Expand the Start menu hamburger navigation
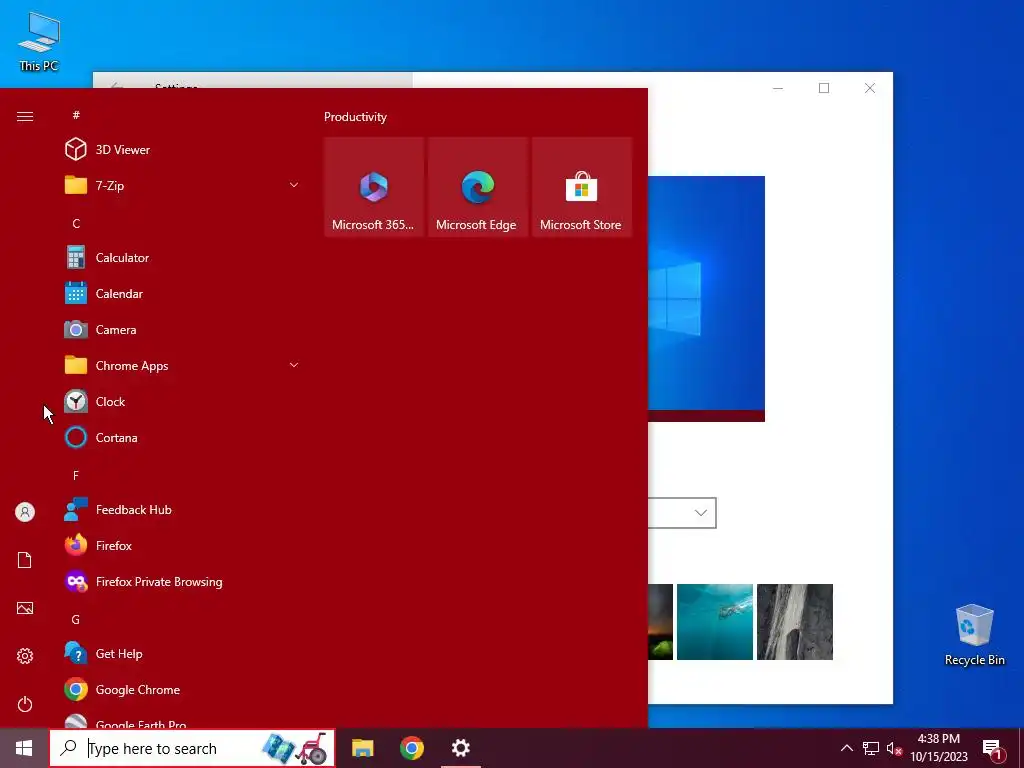This screenshot has height=768, width=1024. click(25, 116)
